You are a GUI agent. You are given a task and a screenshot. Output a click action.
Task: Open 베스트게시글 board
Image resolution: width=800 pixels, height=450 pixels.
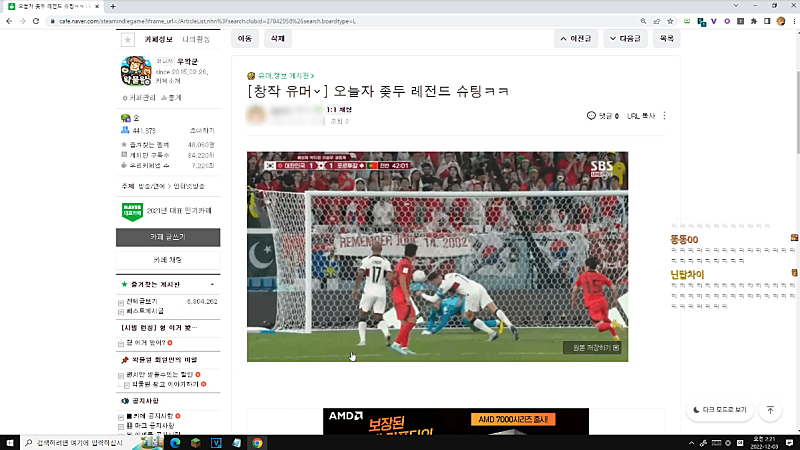coord(144,311)
